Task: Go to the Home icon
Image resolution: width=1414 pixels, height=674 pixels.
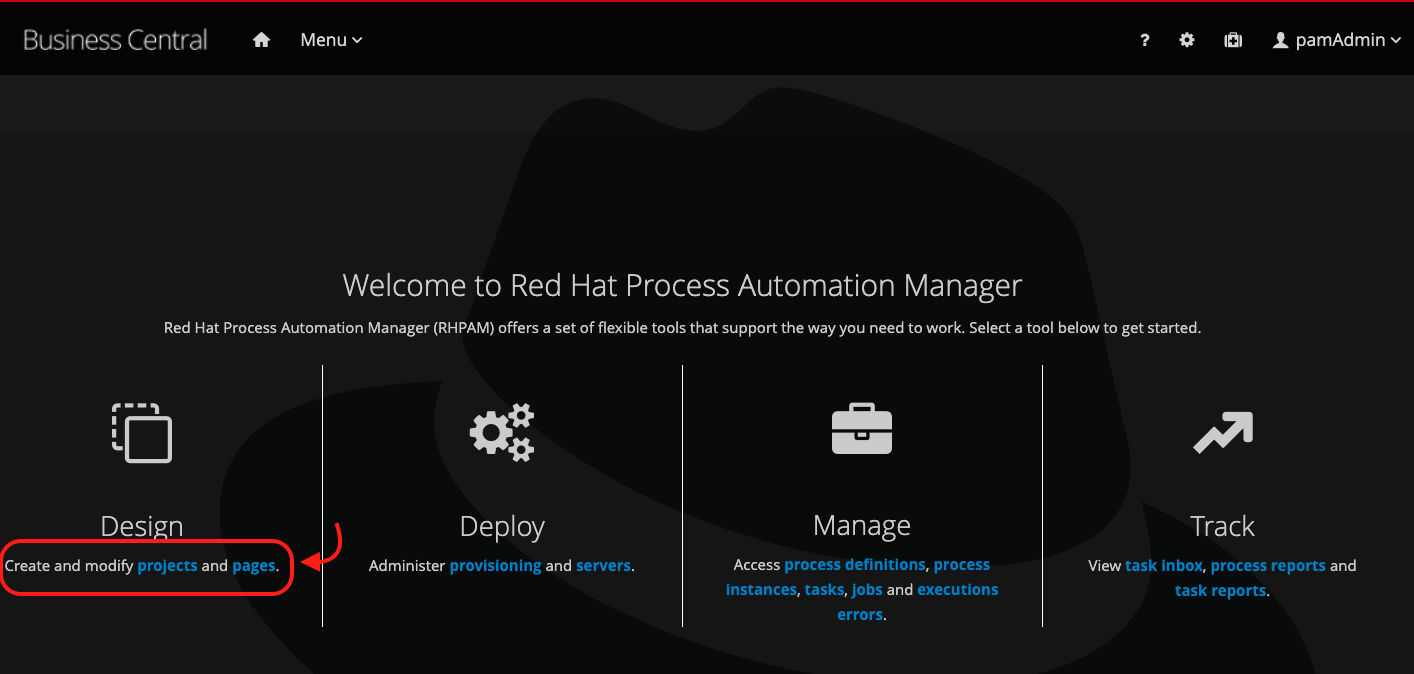Action: (x=262, y=40)
